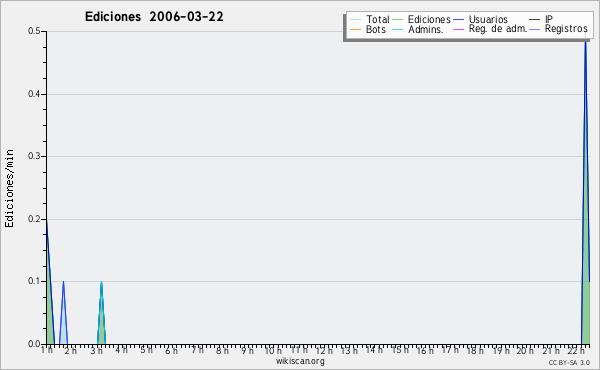Image resolution: width=600 pixels, height=370 pixels.
Task: Click the magenta Reg. de adm. swatch
Action: click(x=458, y=29)
